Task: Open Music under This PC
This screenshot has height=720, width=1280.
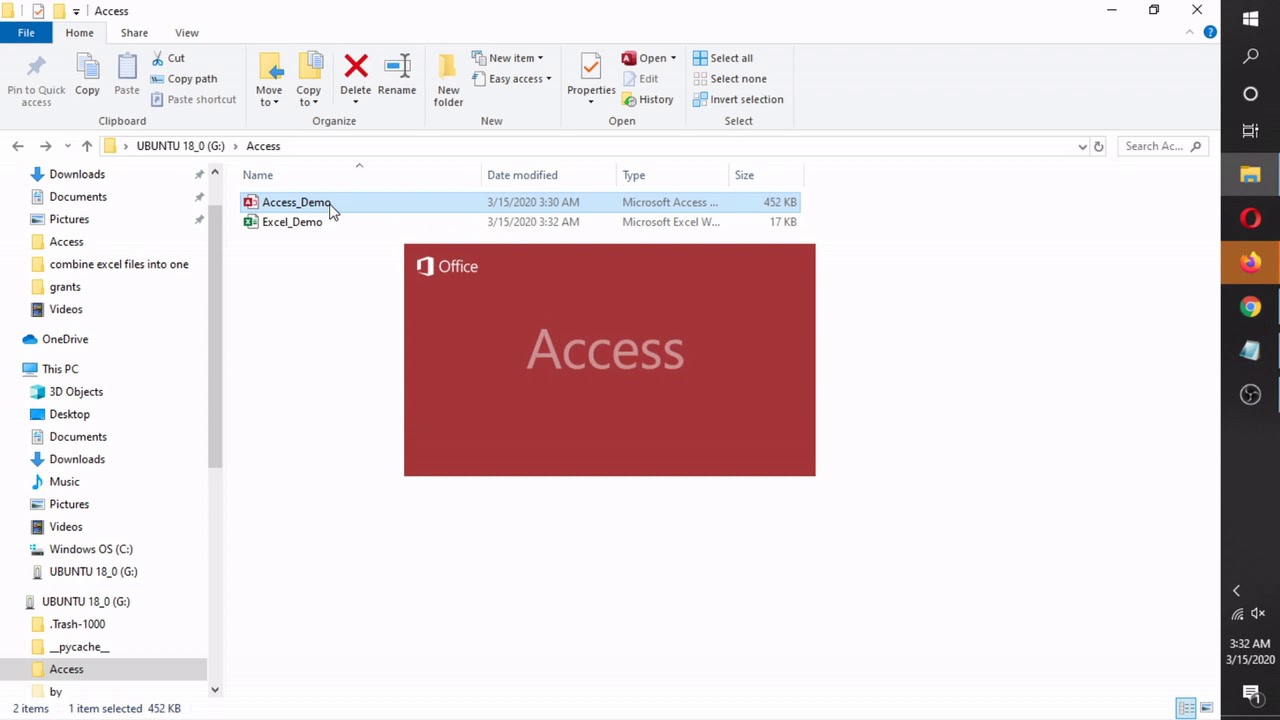Action: (x=64, y=482)
